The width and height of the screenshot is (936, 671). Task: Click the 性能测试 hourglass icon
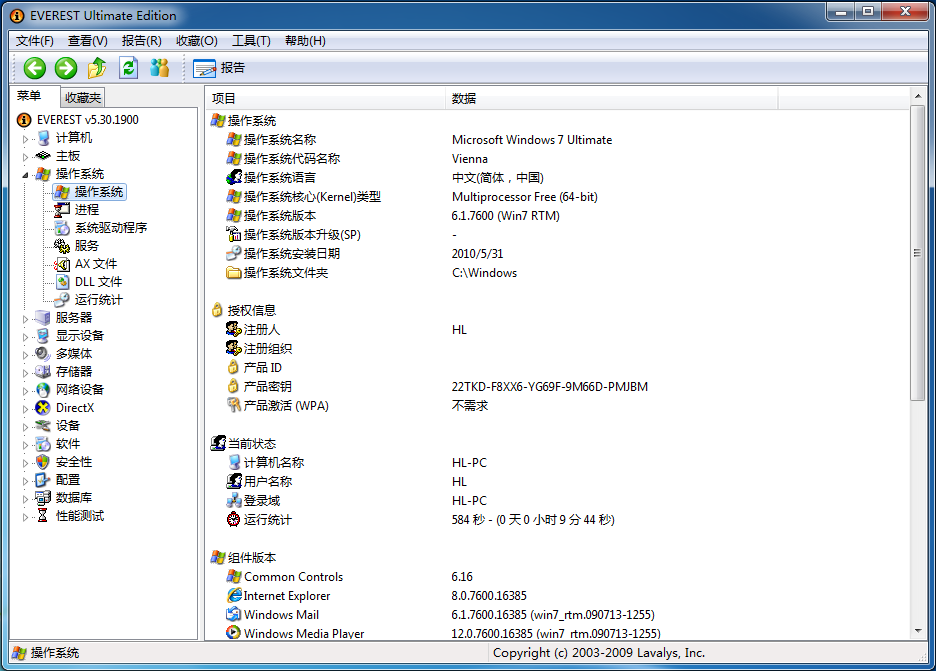coord(42,516)
